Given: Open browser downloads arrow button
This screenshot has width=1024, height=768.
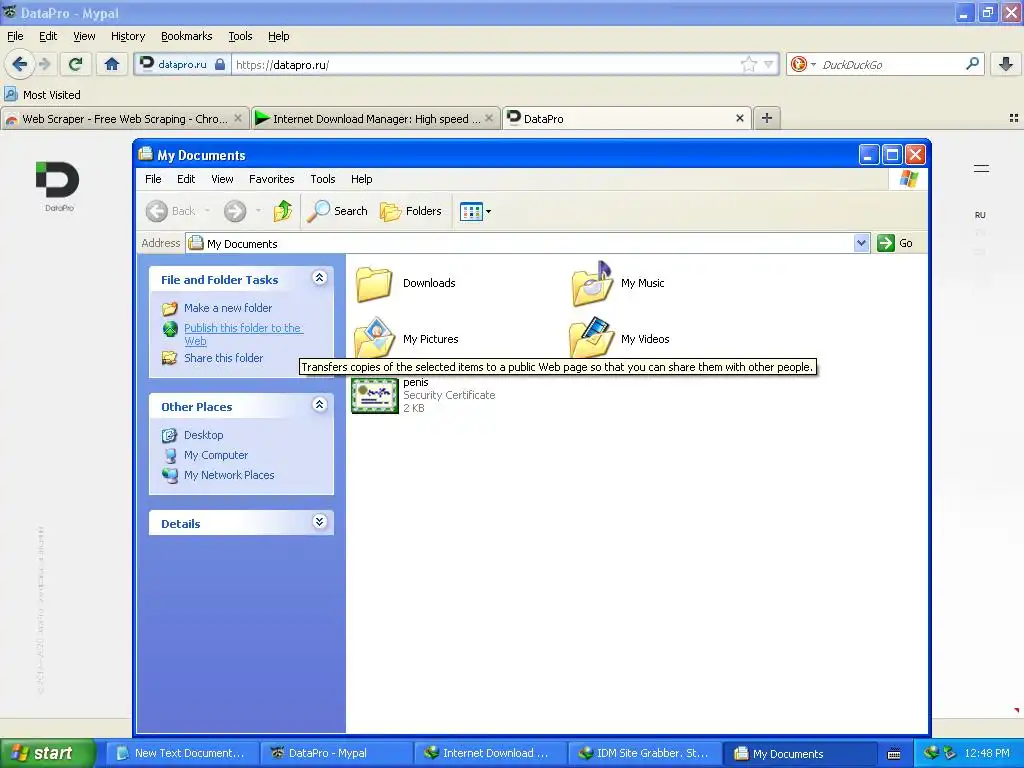Looking at the screenshot, I should coord(1006,64).
